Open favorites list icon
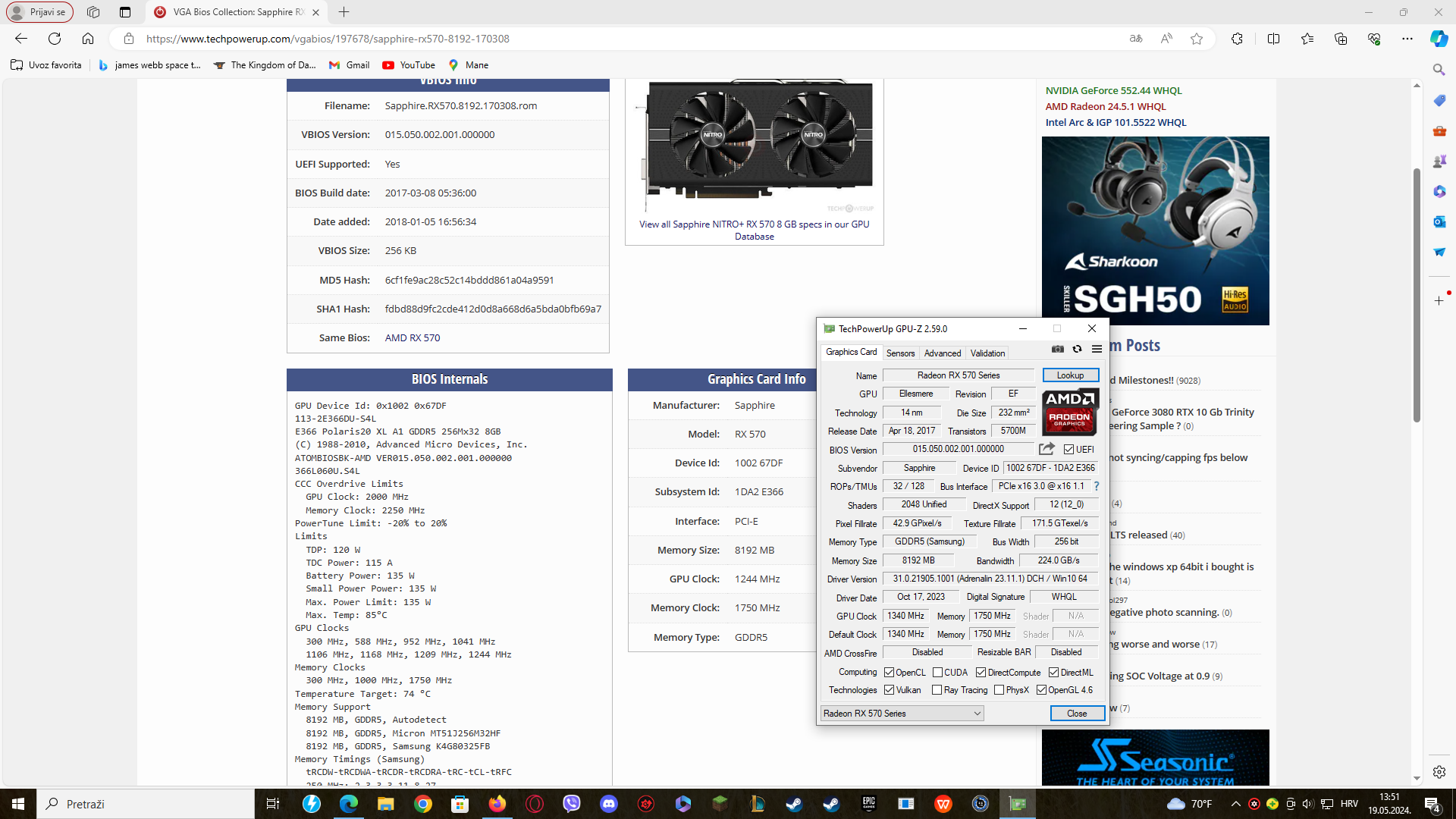 coord(1307,39)
